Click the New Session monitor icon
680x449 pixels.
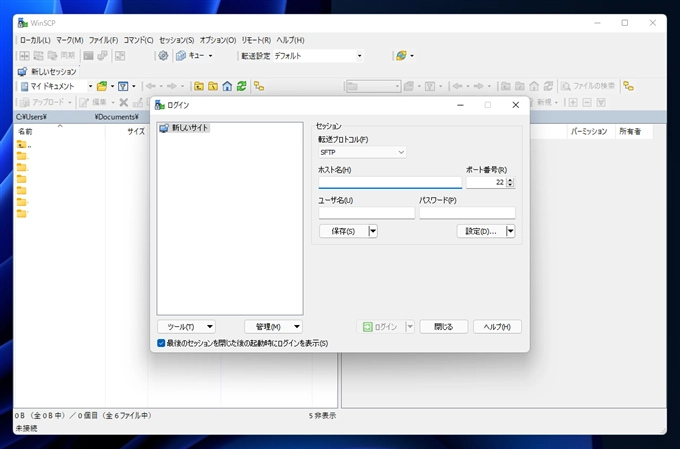point(23,72)
